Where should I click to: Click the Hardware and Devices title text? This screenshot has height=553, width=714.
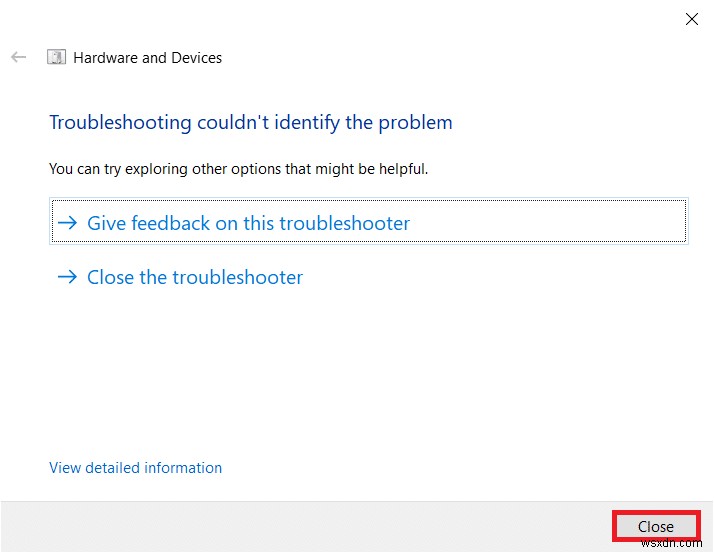click(148, 58)
